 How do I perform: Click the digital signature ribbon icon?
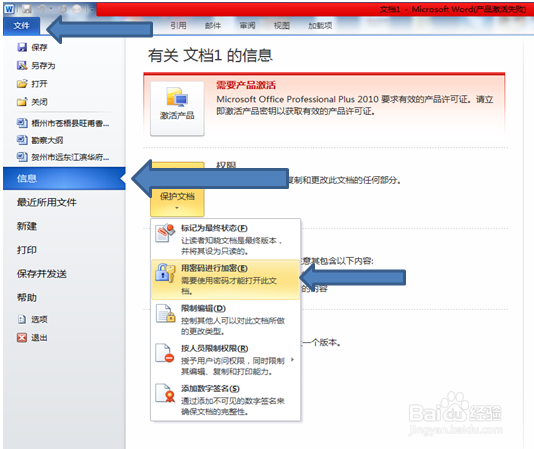pyautogui.click(x=165, y=393)
